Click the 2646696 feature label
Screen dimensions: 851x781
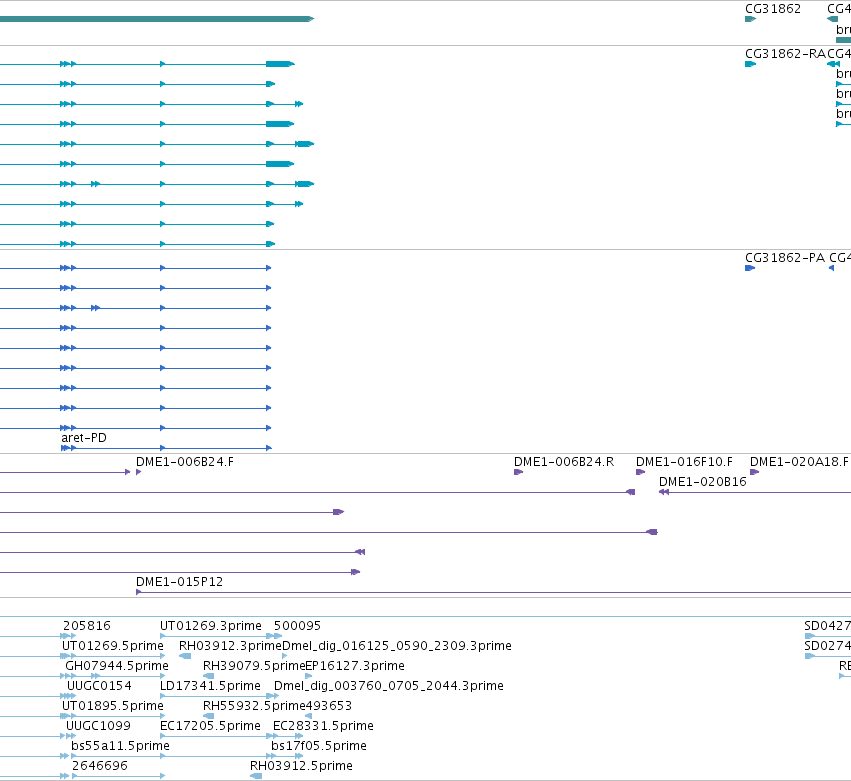tap(100, 766)
